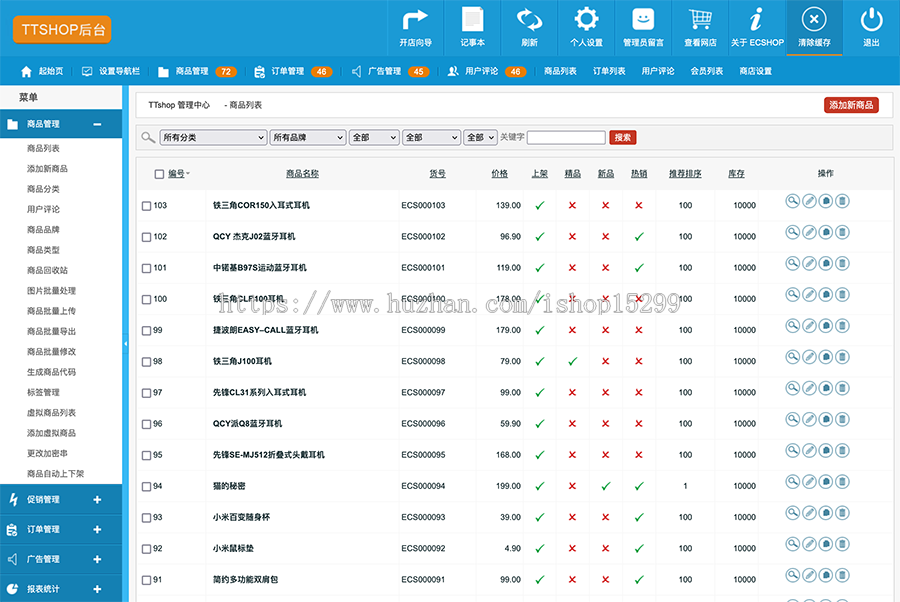Open 会员列表 in navigation bar

(x=707, y=71)
